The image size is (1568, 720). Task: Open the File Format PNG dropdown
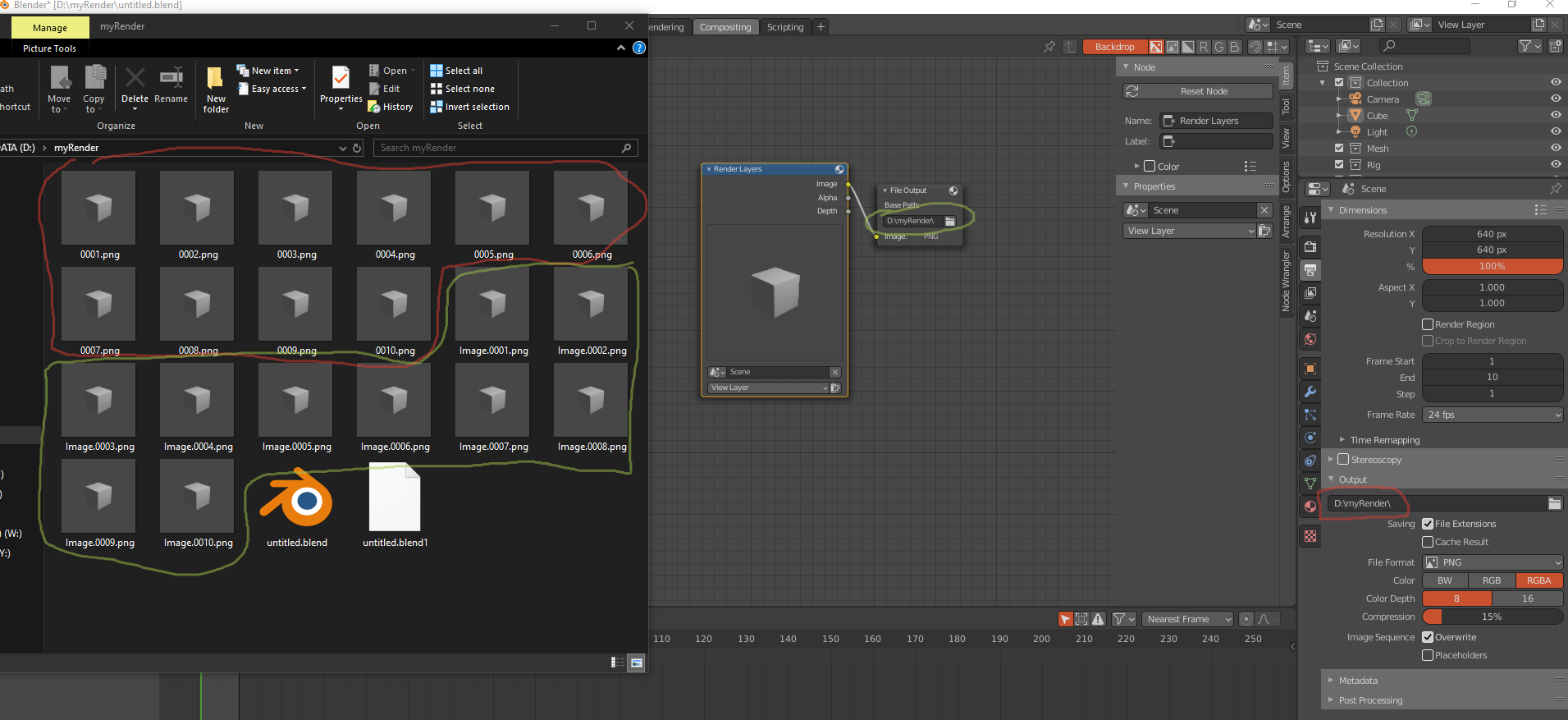(x=1493, y=562)
